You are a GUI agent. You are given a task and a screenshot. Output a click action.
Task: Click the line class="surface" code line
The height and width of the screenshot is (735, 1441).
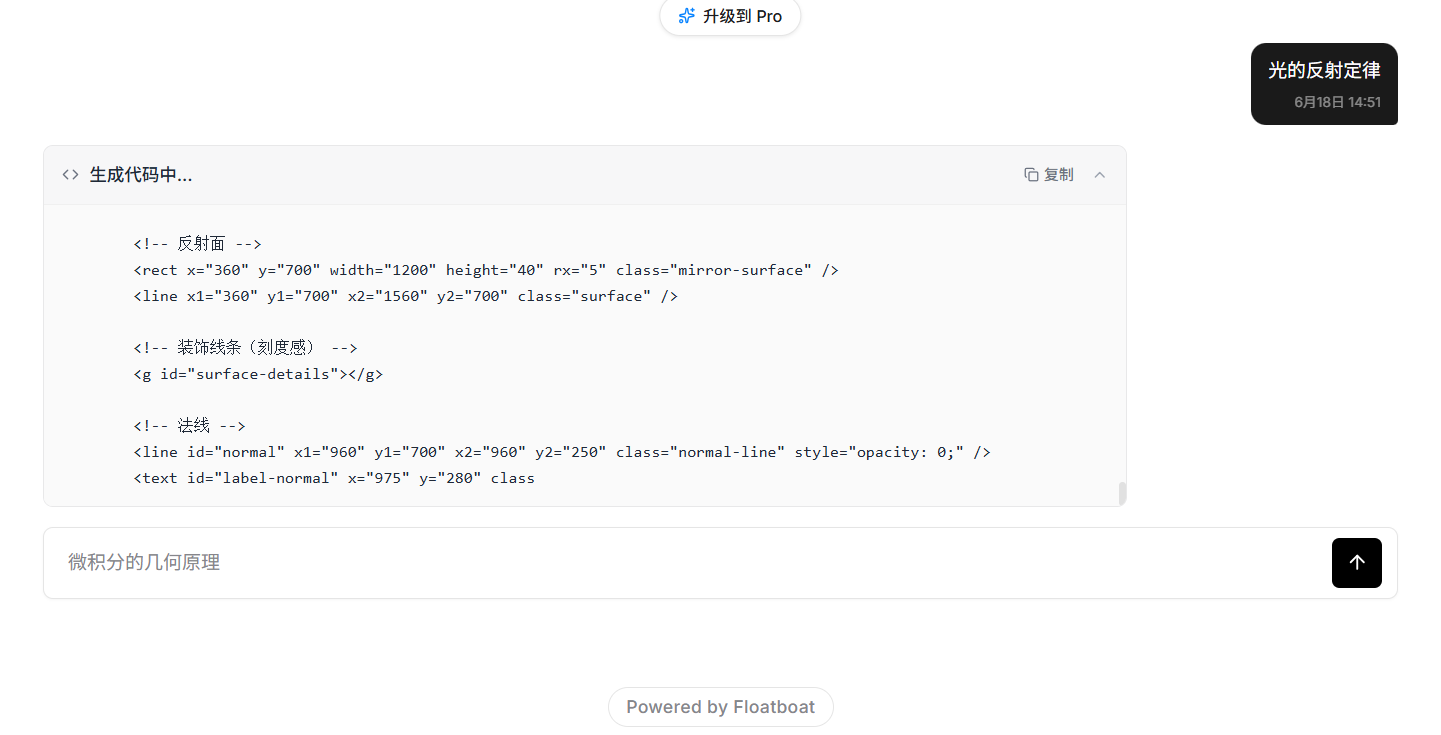point(406,296)
